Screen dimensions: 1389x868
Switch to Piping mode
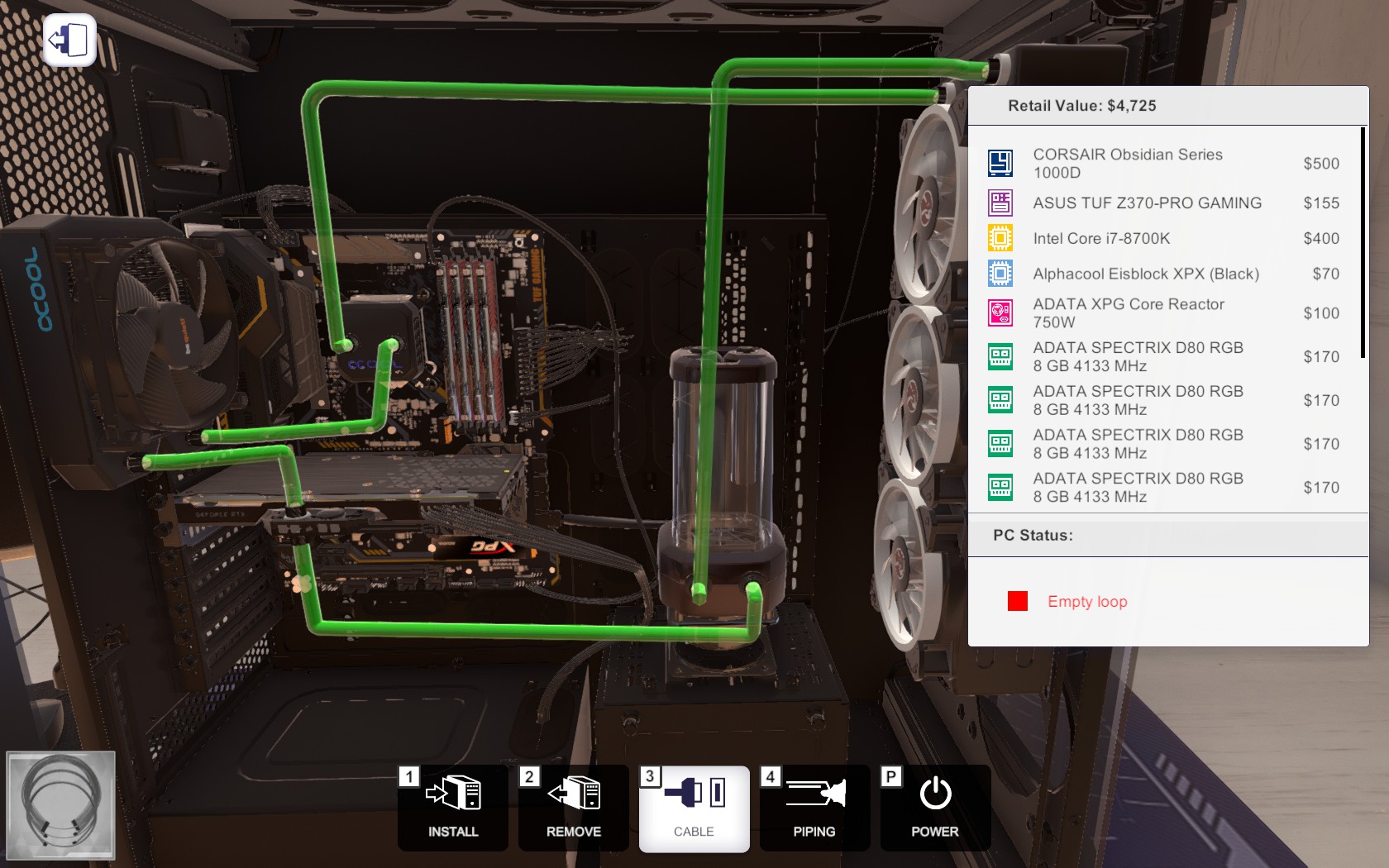[815, 808]
